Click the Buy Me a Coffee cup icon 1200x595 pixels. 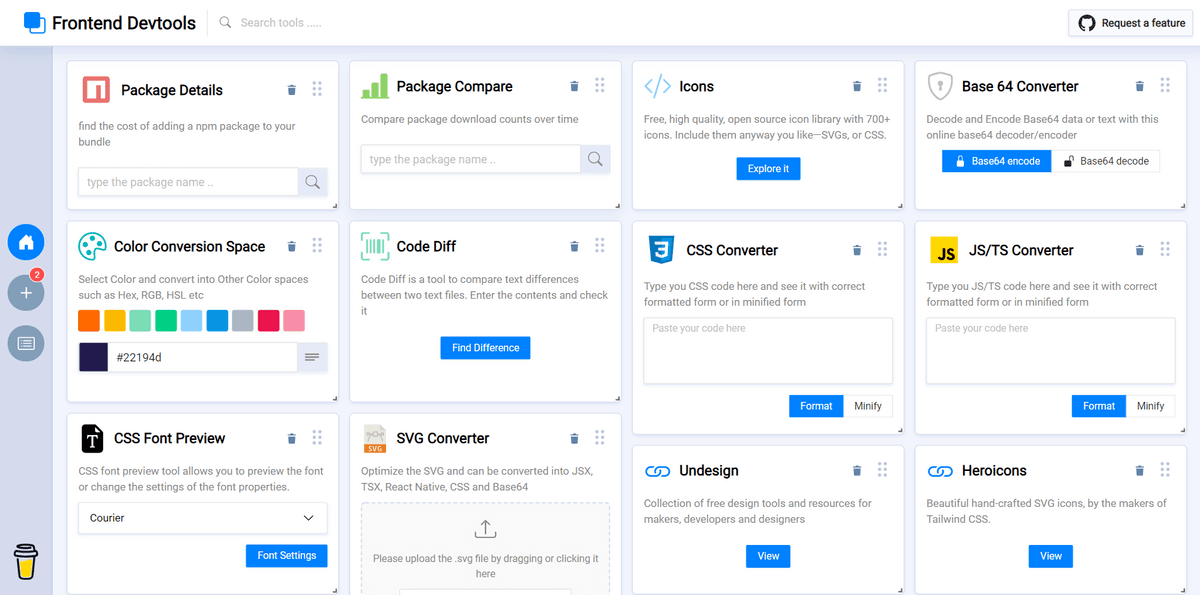point(26,561)
